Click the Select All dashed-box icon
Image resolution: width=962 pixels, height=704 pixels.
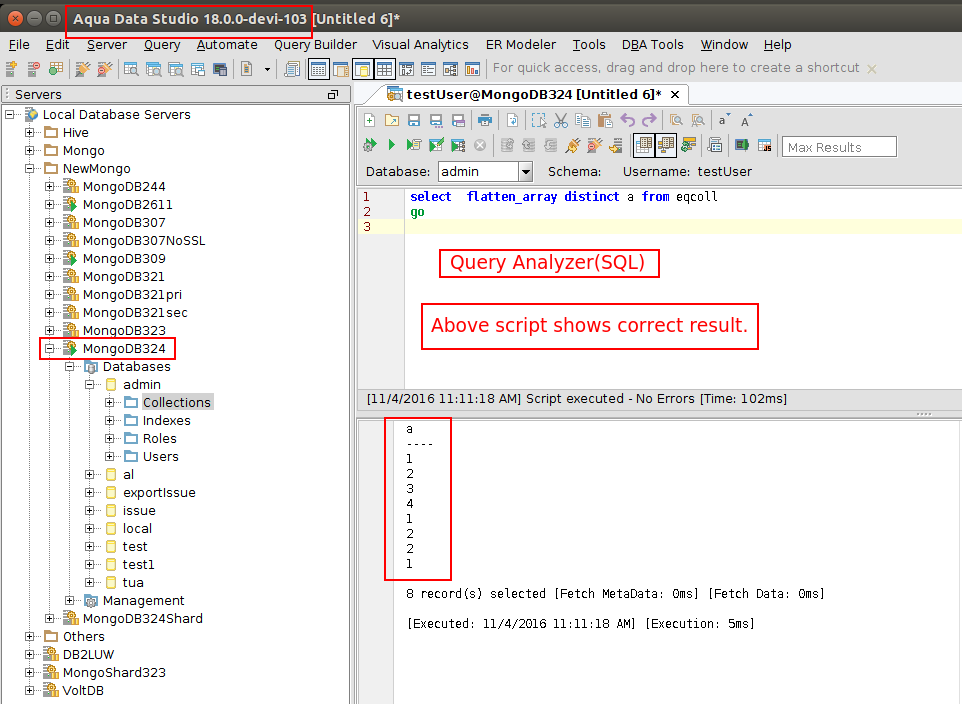tap(539, 120)
